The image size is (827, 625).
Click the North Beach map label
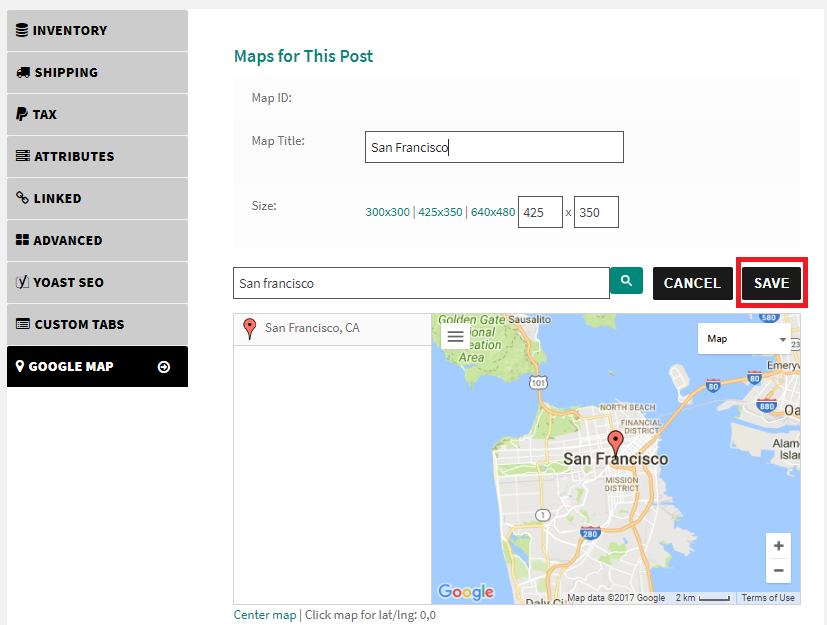(628, 408)
